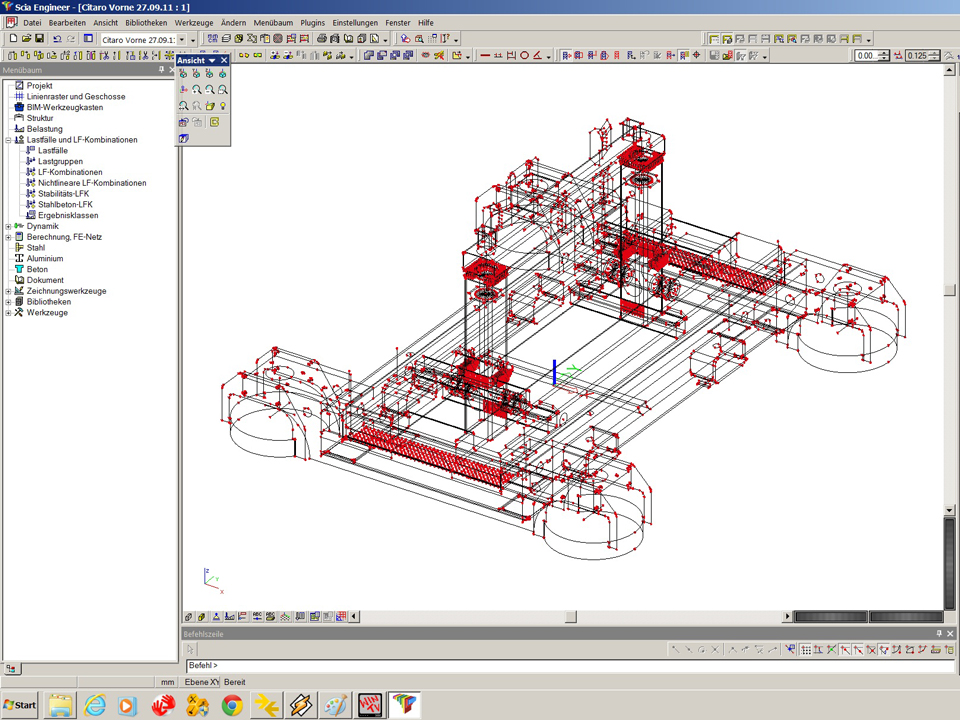Select LF-Kombinationen in the tree
960x720 pixels.
click(x=70, y=172)
